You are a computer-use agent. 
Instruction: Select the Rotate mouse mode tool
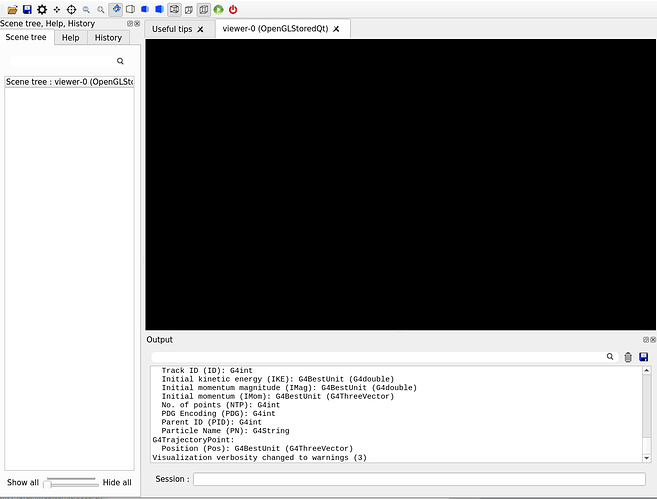116,9
